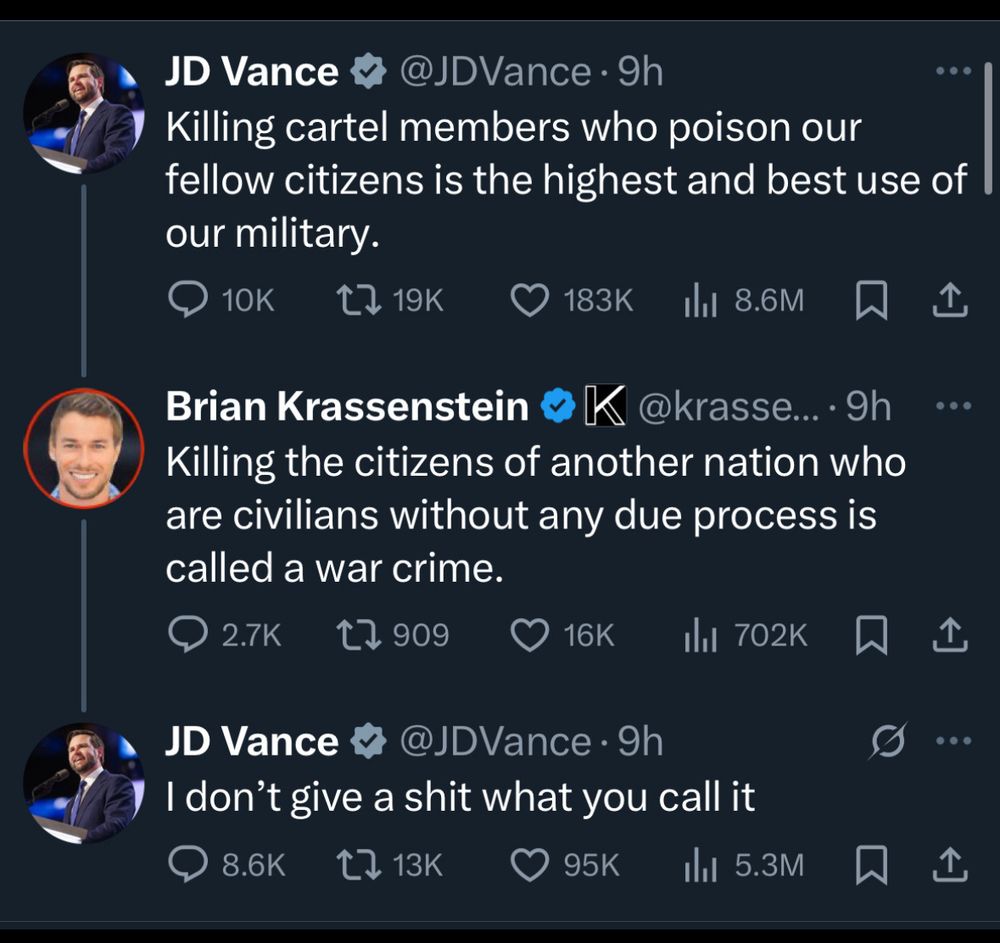
Task: Bookmark JD Vance's first tweet
Action: (x=871, y=301)
